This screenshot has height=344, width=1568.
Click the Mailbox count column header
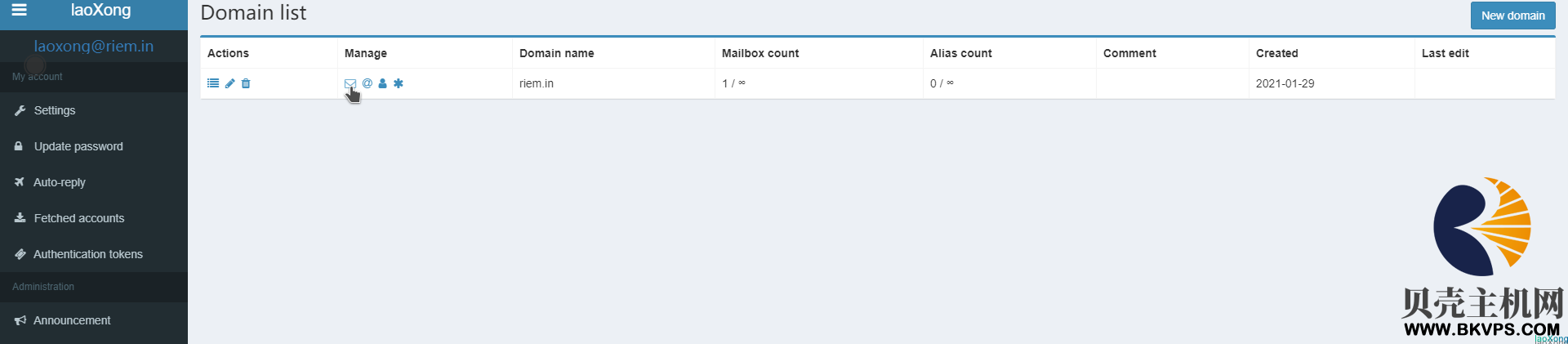point(760,53)
